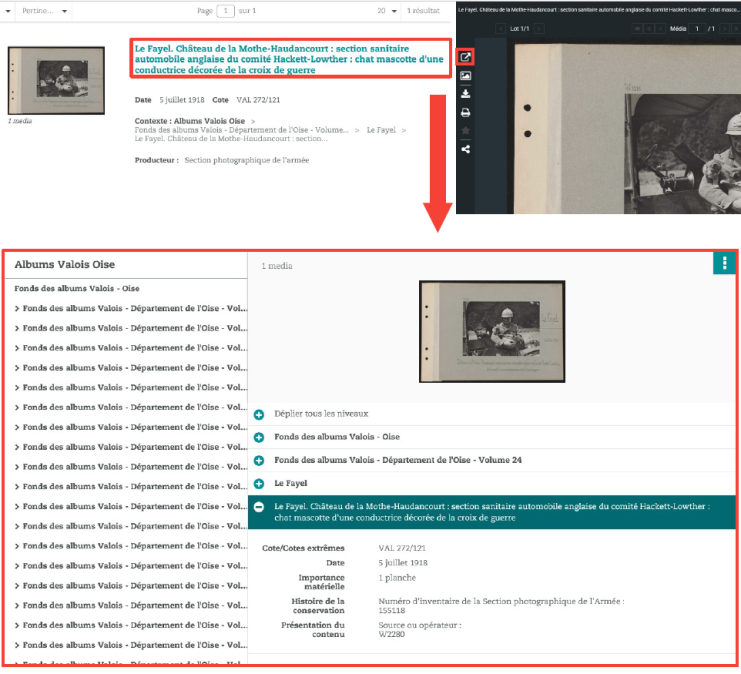Share the media using the share icon
Screen dimensions: 741x674
(465, 149)
